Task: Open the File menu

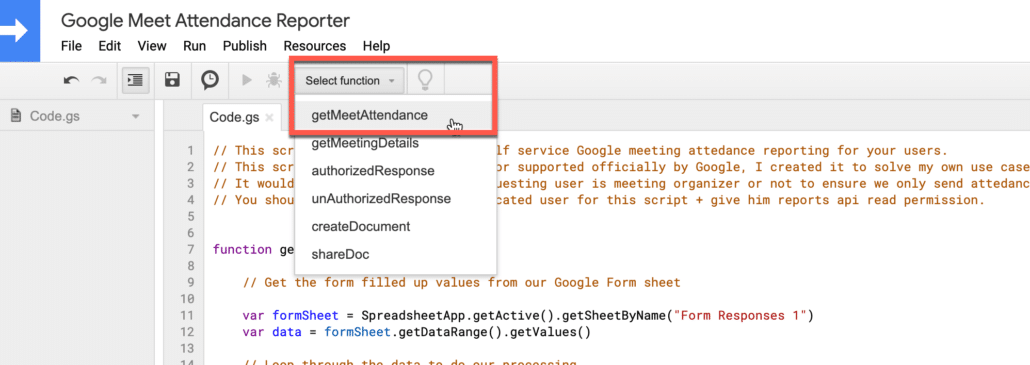Action: pyautogui.click(x=71, y=46)
